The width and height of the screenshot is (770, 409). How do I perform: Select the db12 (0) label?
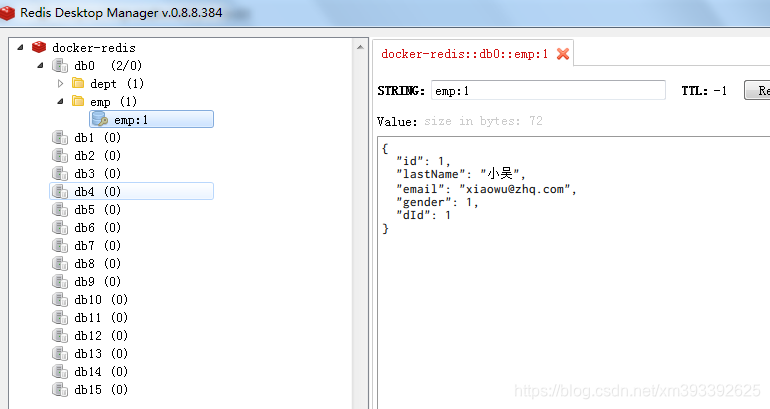(x=101, y=336)
